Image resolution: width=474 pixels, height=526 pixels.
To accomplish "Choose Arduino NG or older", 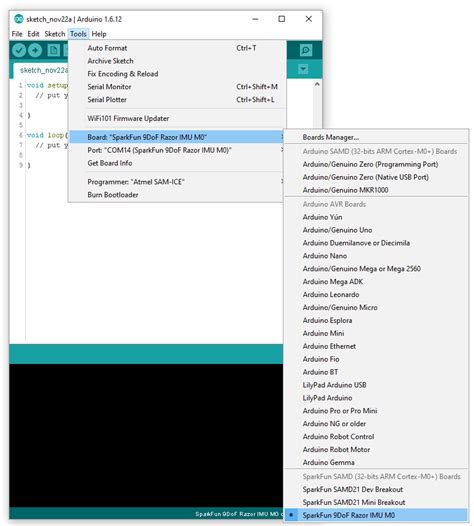I will 376,424.
